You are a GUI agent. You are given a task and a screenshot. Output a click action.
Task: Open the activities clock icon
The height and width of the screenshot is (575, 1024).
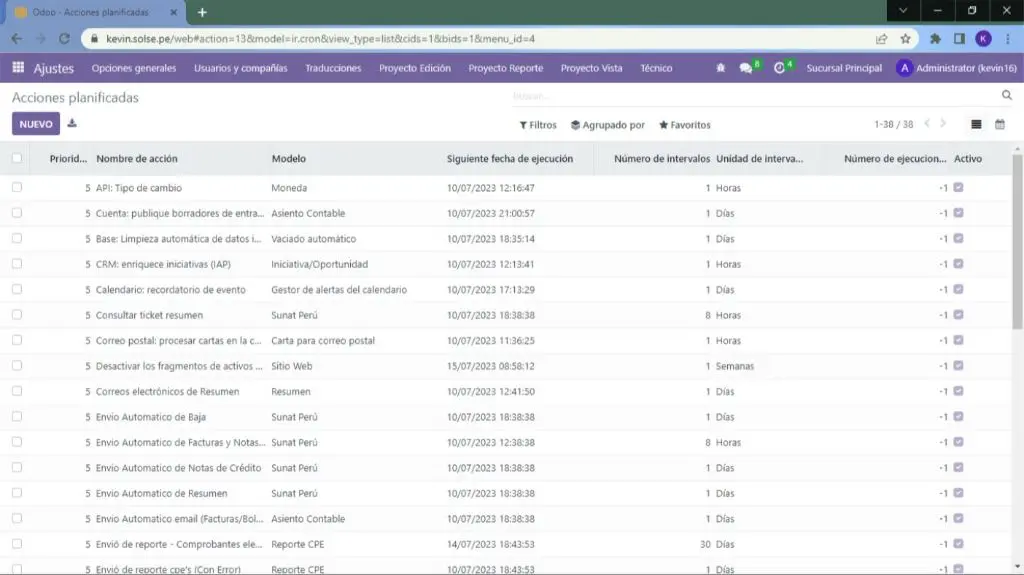(x=780, y=68)
